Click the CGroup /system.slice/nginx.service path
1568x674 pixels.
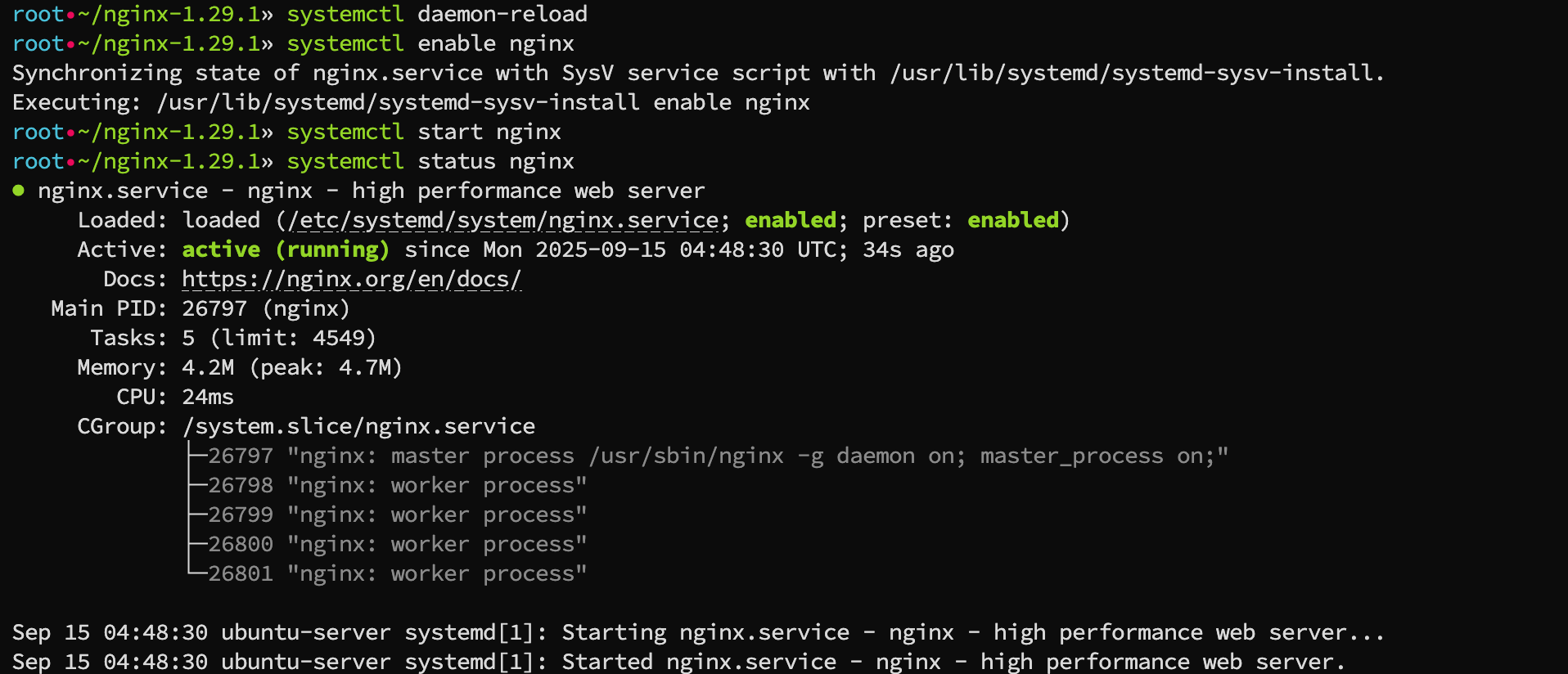(x=358, y=426)
